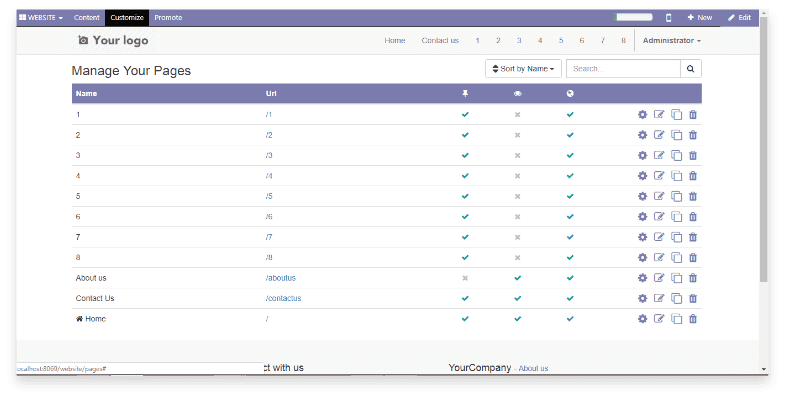Click the New button
Image resolution: width=785 pixels, height=399 pixels.
pyautogui.click(x=700, y=18)
